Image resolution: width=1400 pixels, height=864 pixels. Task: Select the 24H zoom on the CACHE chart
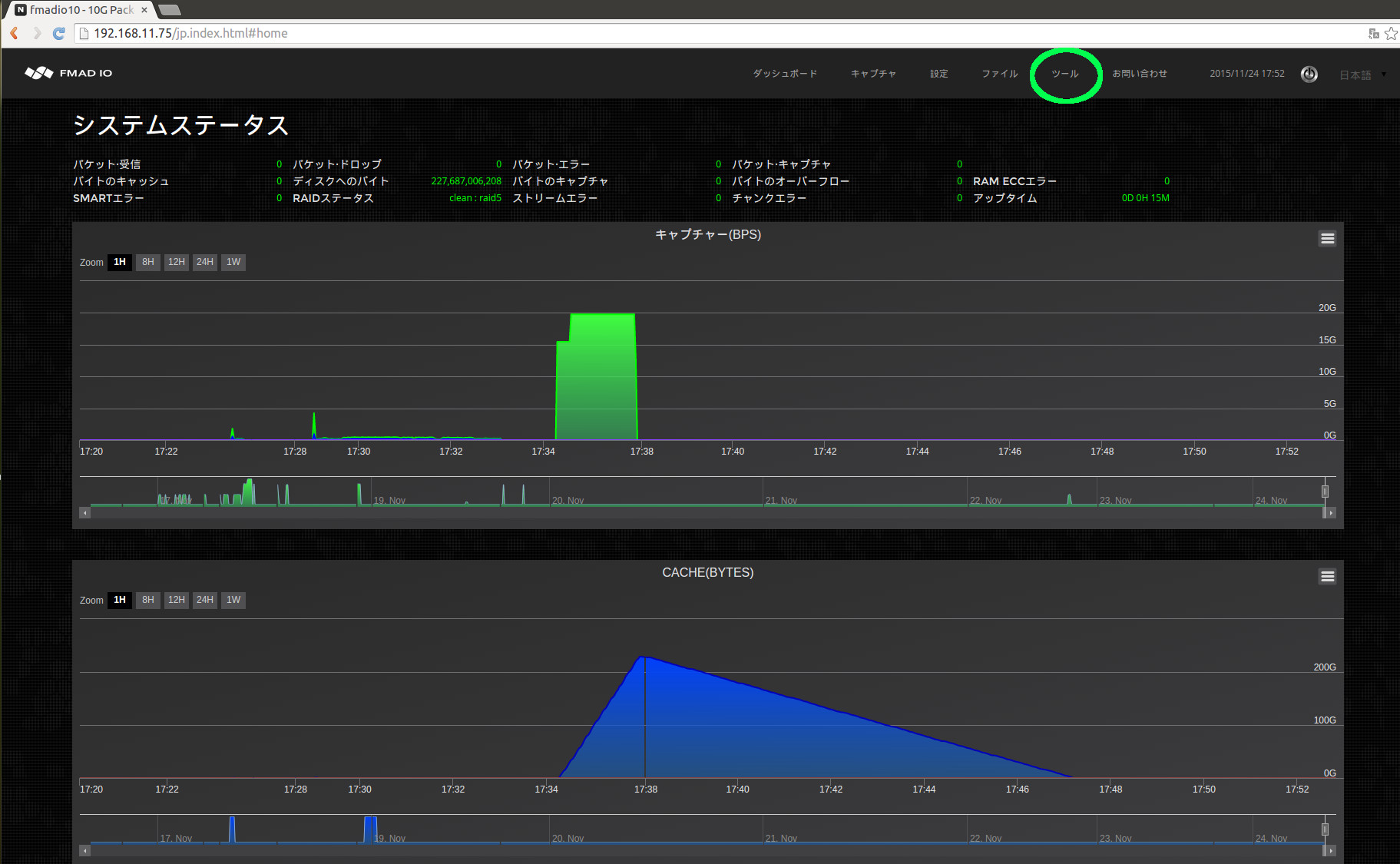(x=204, y=600)
